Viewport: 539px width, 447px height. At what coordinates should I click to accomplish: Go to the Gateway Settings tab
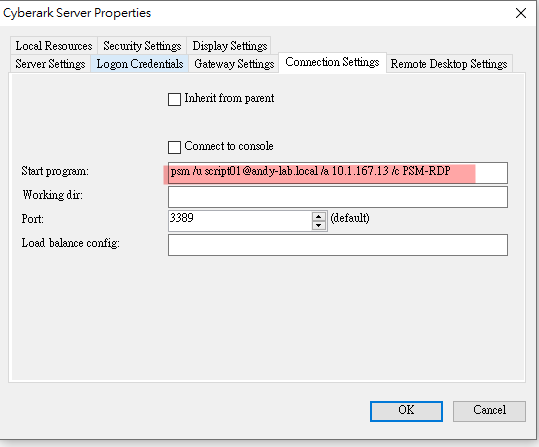pos(234,64)
